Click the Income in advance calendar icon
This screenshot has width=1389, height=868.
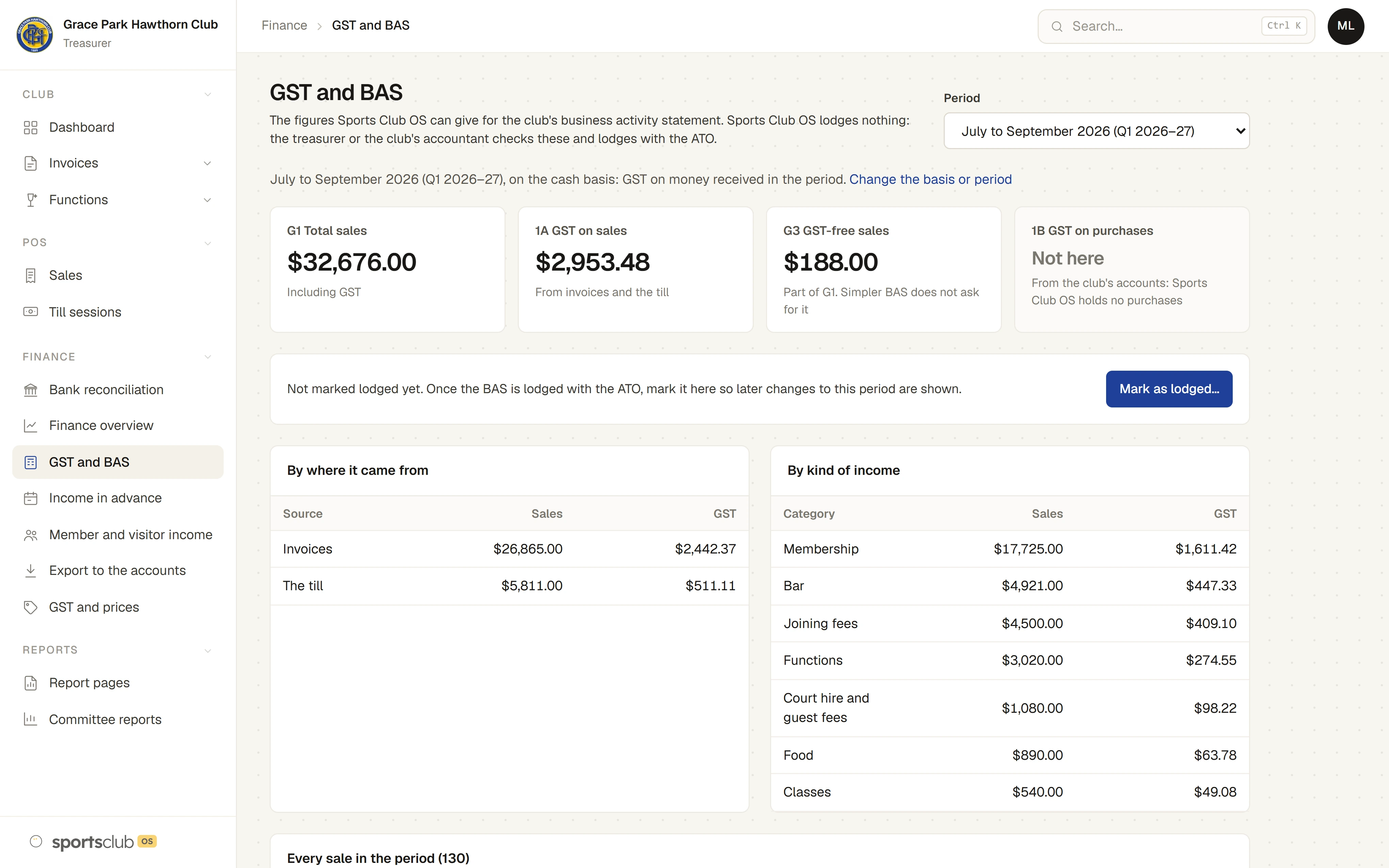point(30,498)
